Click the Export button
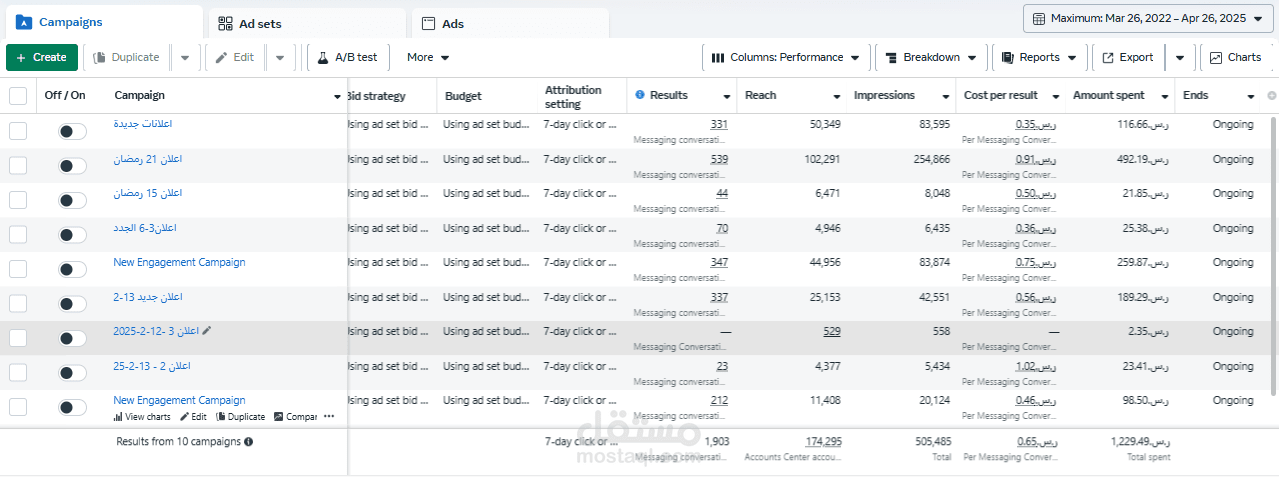Image resolution: width=1279 pixels, height=477 pixels. [x=1128, y=58]
